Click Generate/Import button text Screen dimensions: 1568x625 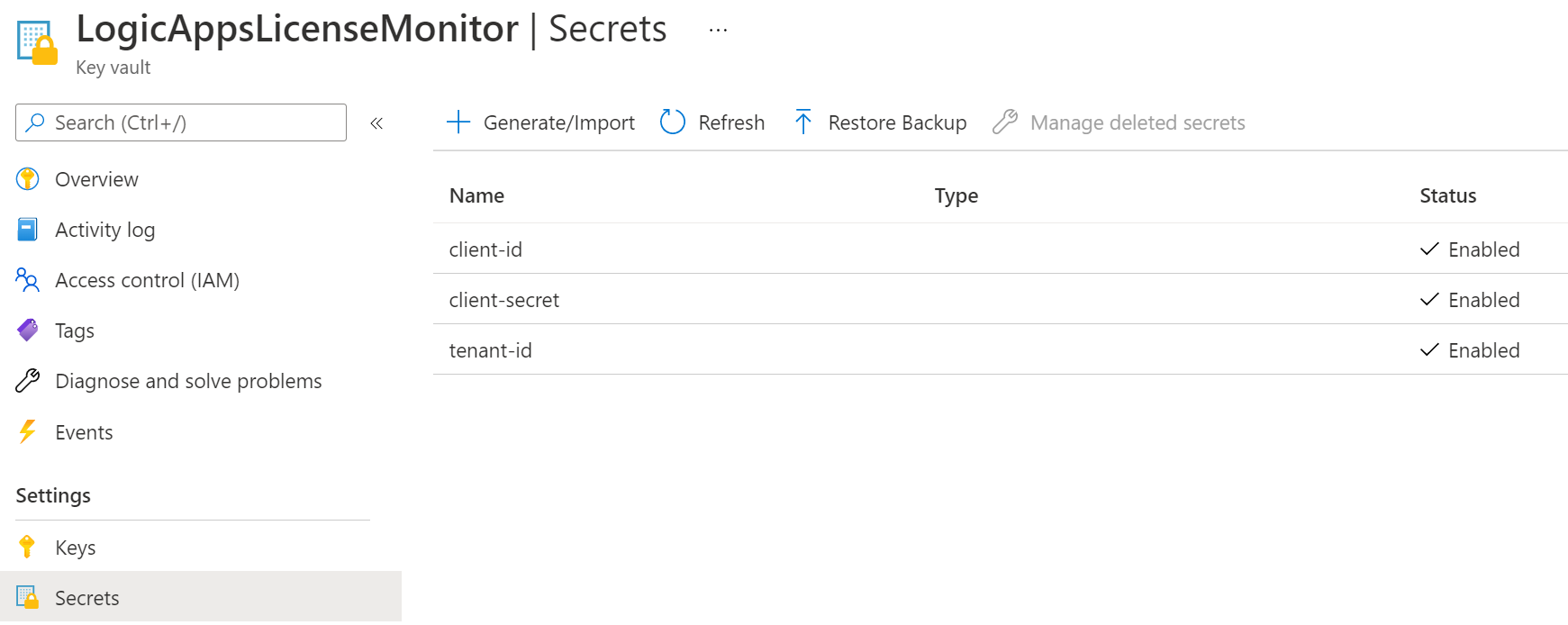click(x=558, y=123)
